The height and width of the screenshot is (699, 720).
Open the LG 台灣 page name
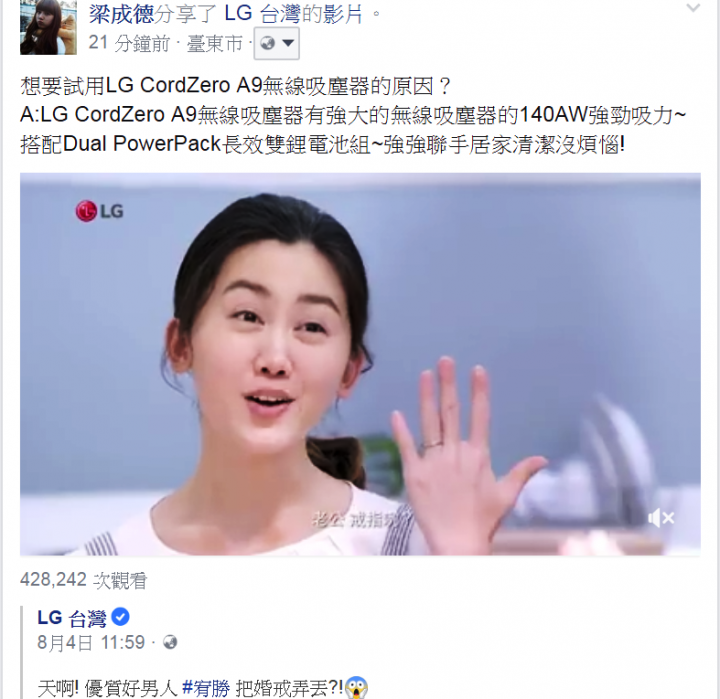[72, 618]
